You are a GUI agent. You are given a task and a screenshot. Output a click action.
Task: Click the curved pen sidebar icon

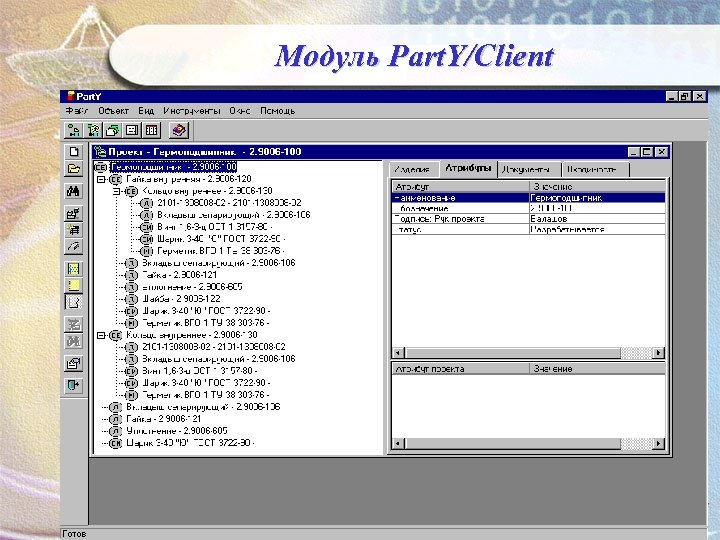(73, 247)
